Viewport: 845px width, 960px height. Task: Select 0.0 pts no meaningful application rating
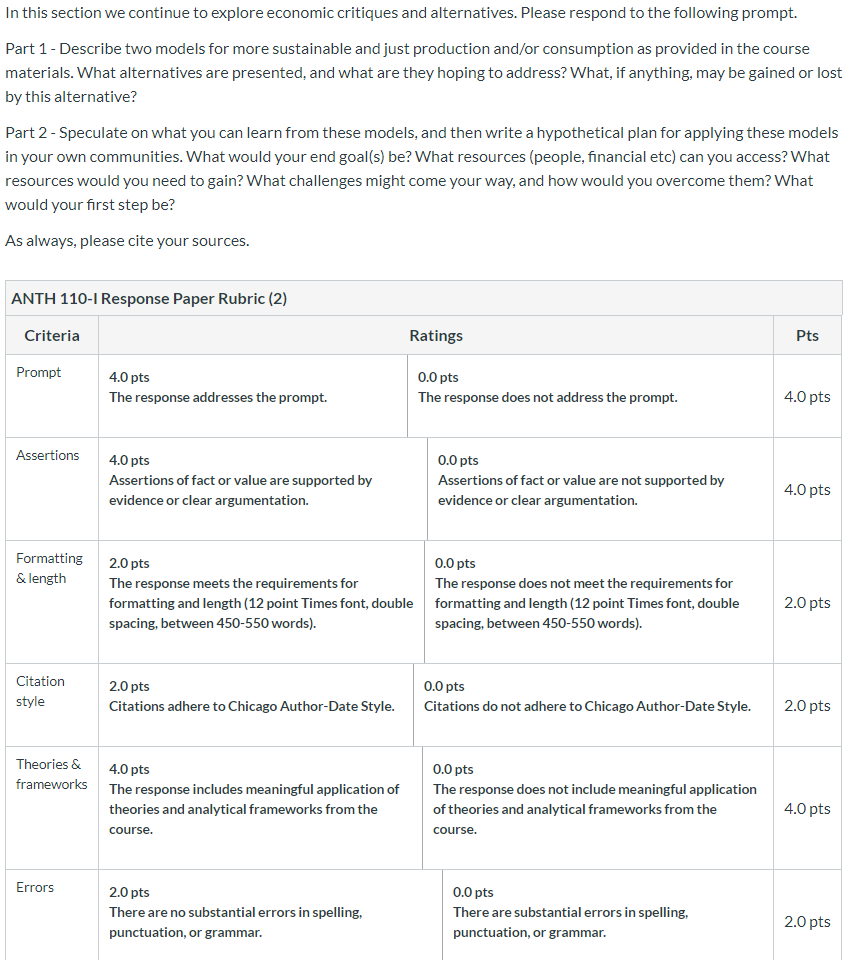point(598,808)
